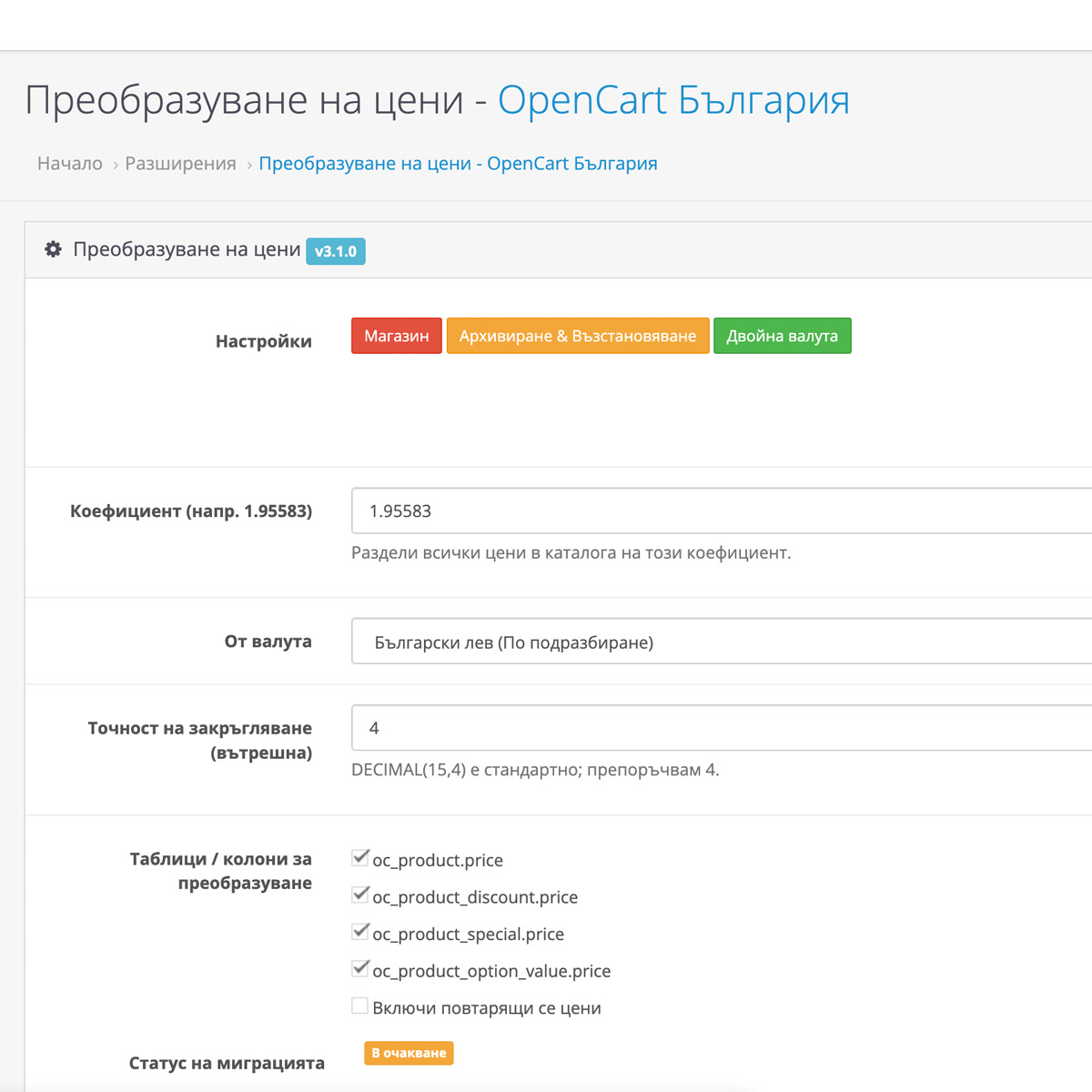Screen dimensions: 1092x1092
Task: Toggle the oc_product.price checkbox
Action: click(x=360, y=857)
